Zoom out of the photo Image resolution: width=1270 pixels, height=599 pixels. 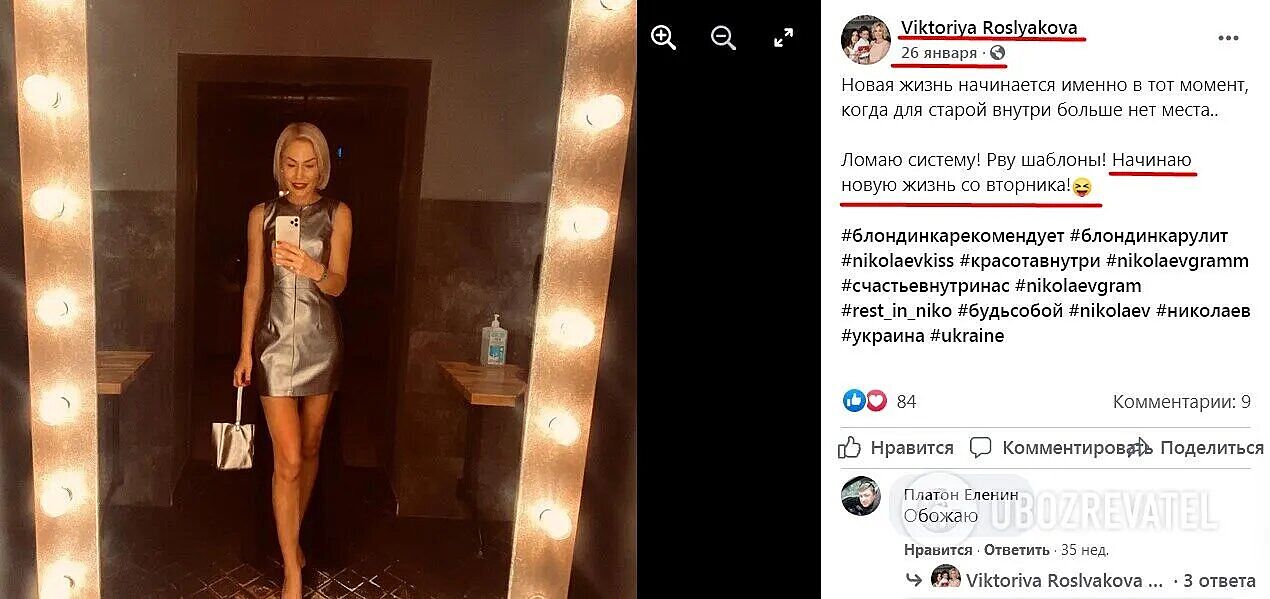pos(723,38)
